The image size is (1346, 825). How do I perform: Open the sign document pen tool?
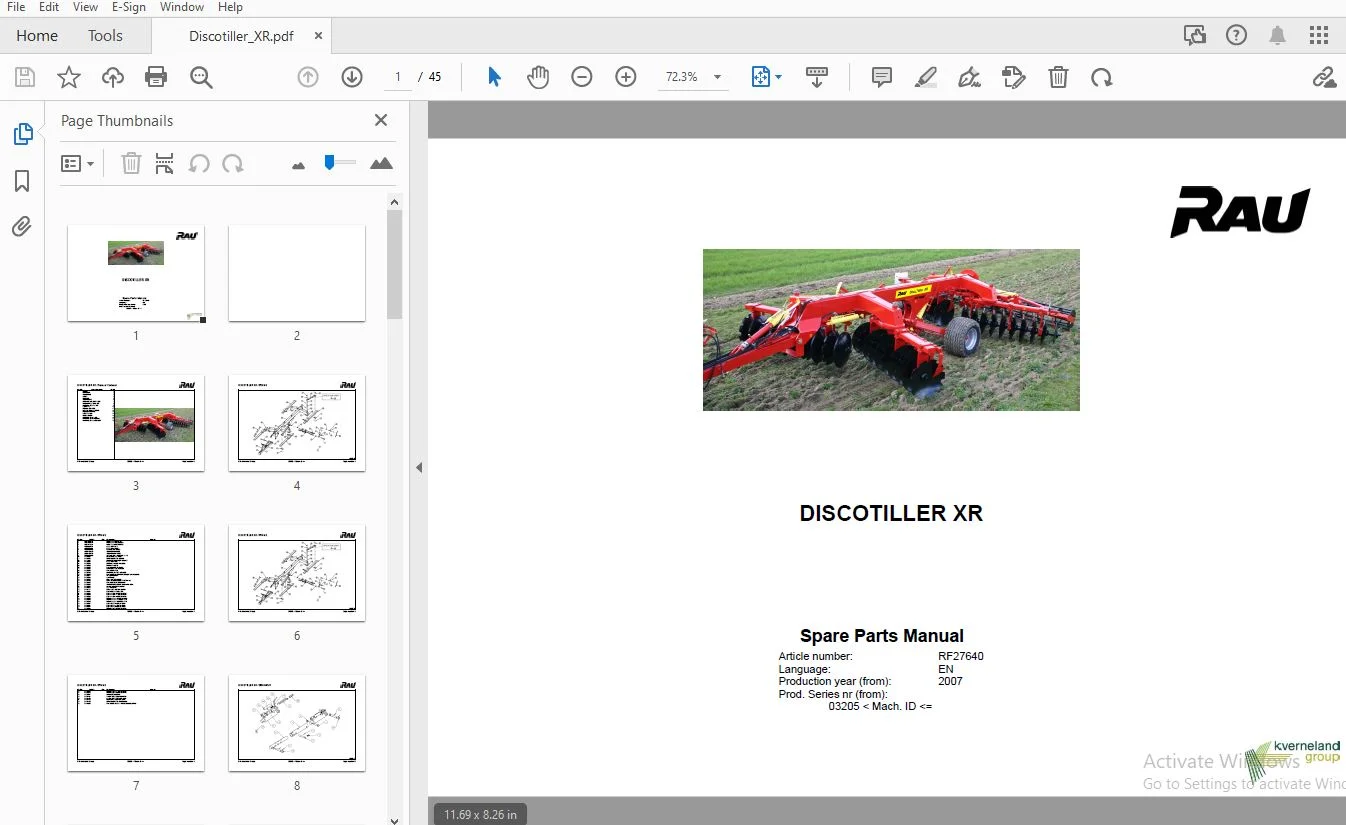969,77
